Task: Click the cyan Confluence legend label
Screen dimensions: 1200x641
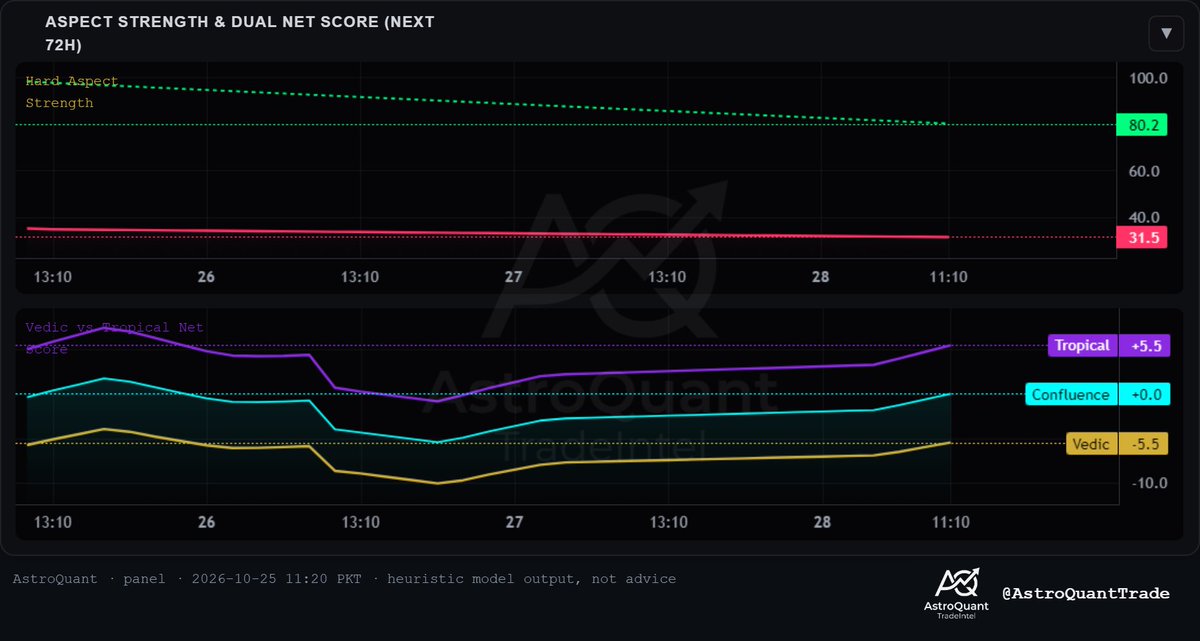Action: [x=1072, y=395]
